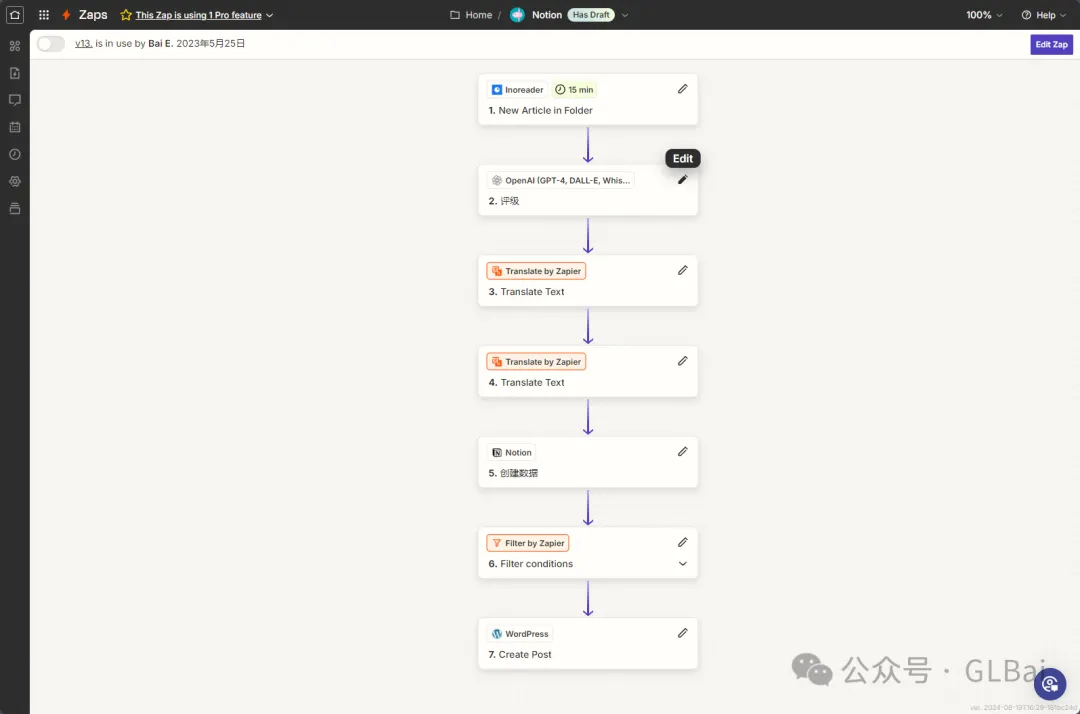Open the gear settings icon in left sidebar
Image resolution: width=1080 pixels, height=714 pixels.
[14, 182]
